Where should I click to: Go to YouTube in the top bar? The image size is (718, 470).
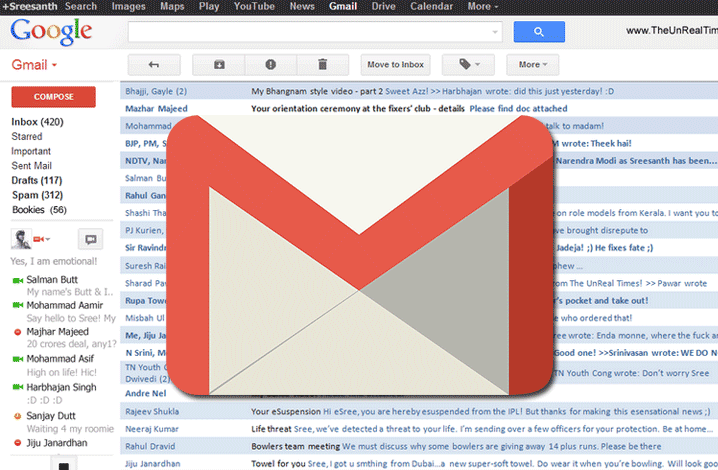254,6
